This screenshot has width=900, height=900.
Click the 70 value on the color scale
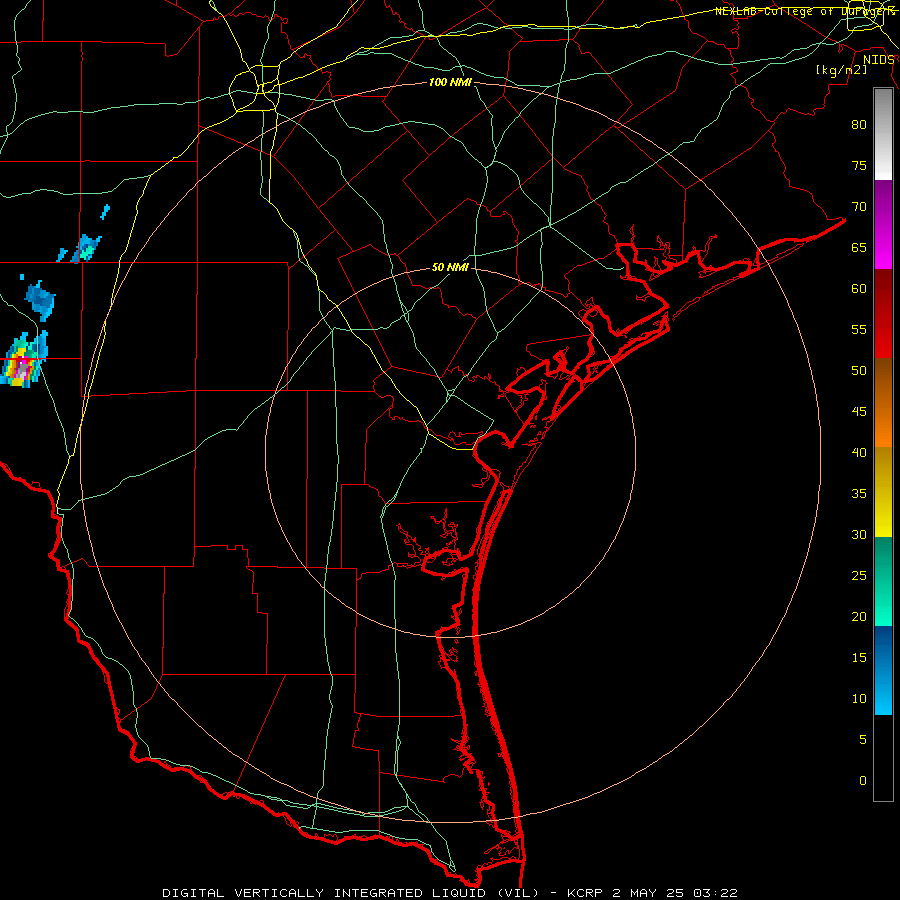point(859,207)
